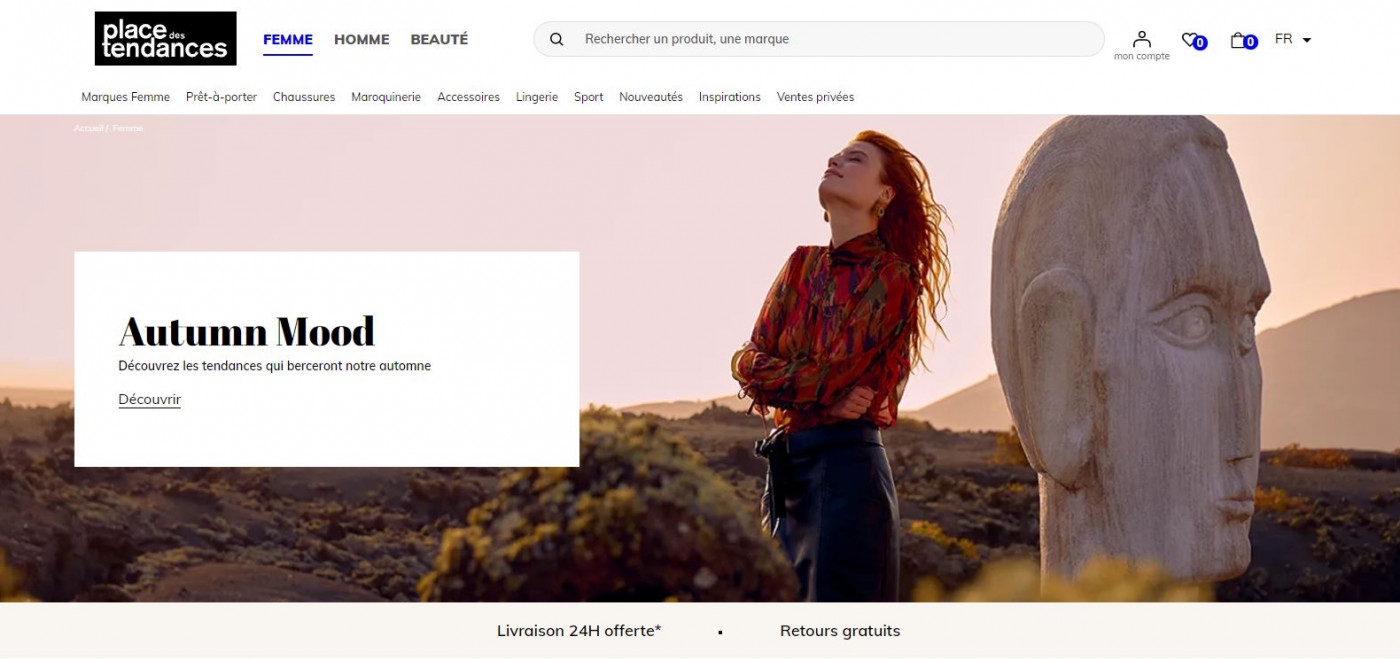Expand the FR language dropdown
The image size is (1400, 660).
[1292, 40]
